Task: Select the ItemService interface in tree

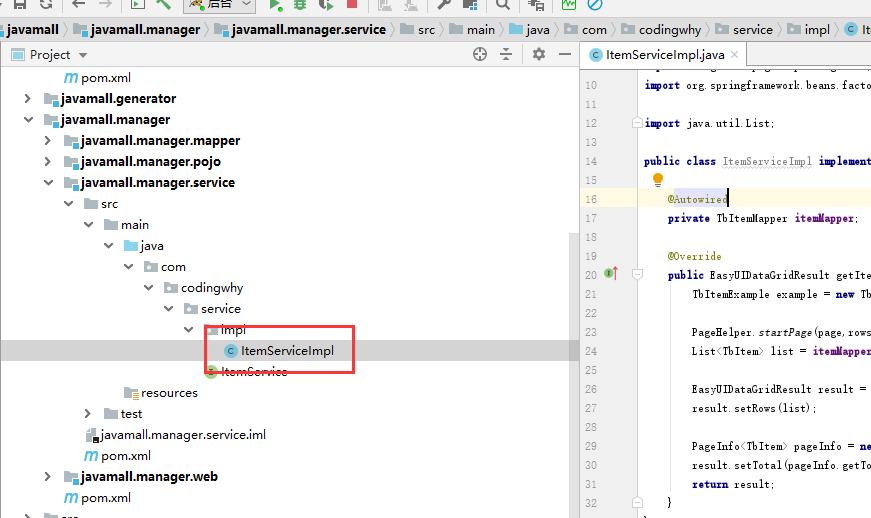Action: coord(253,372)
